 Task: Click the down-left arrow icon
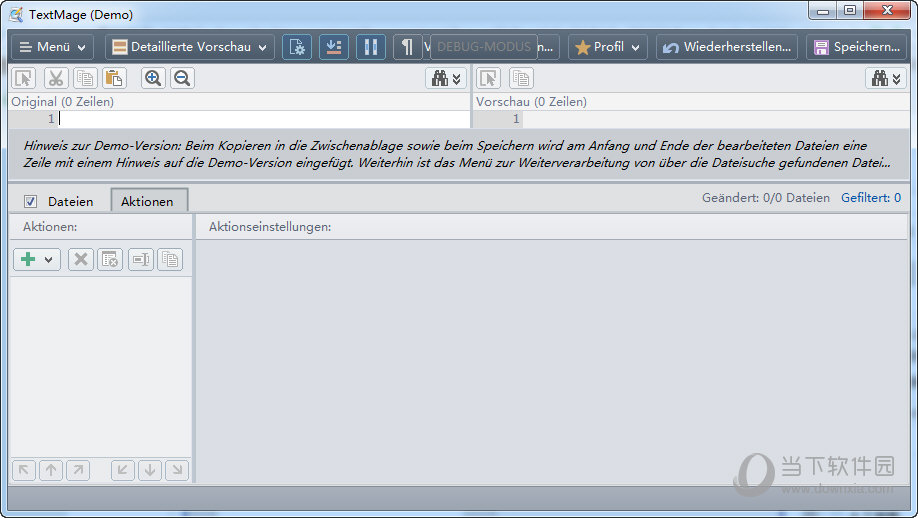tap(123, 469)
